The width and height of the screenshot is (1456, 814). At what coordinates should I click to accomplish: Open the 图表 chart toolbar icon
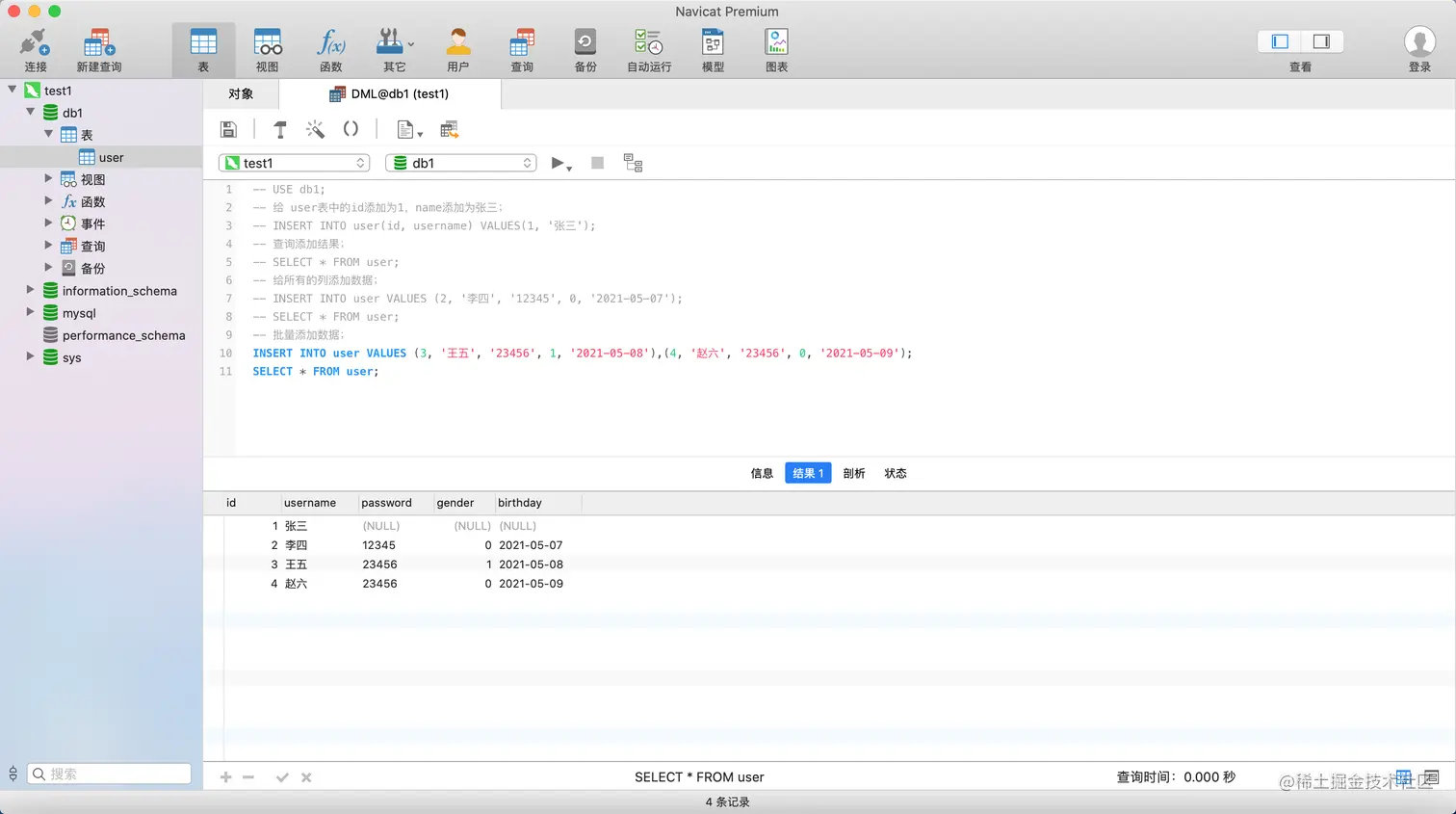[776, 50]
